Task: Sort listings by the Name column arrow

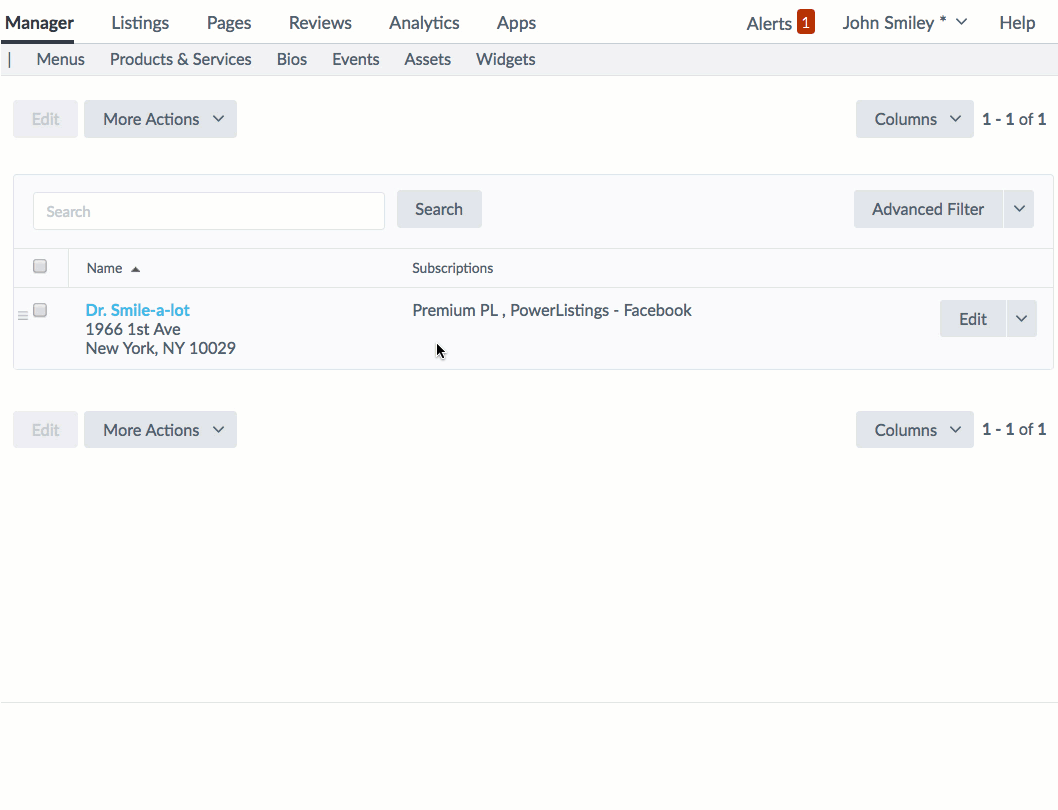Action: [x=135, y=268]
